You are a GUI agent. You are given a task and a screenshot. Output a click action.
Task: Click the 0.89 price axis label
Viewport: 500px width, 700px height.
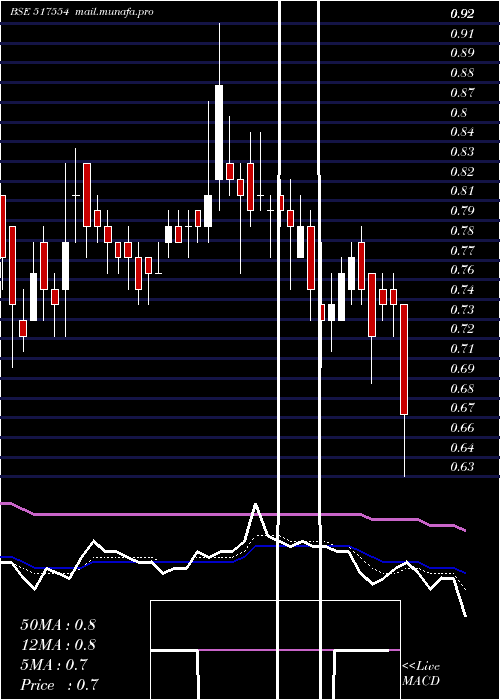462,53
